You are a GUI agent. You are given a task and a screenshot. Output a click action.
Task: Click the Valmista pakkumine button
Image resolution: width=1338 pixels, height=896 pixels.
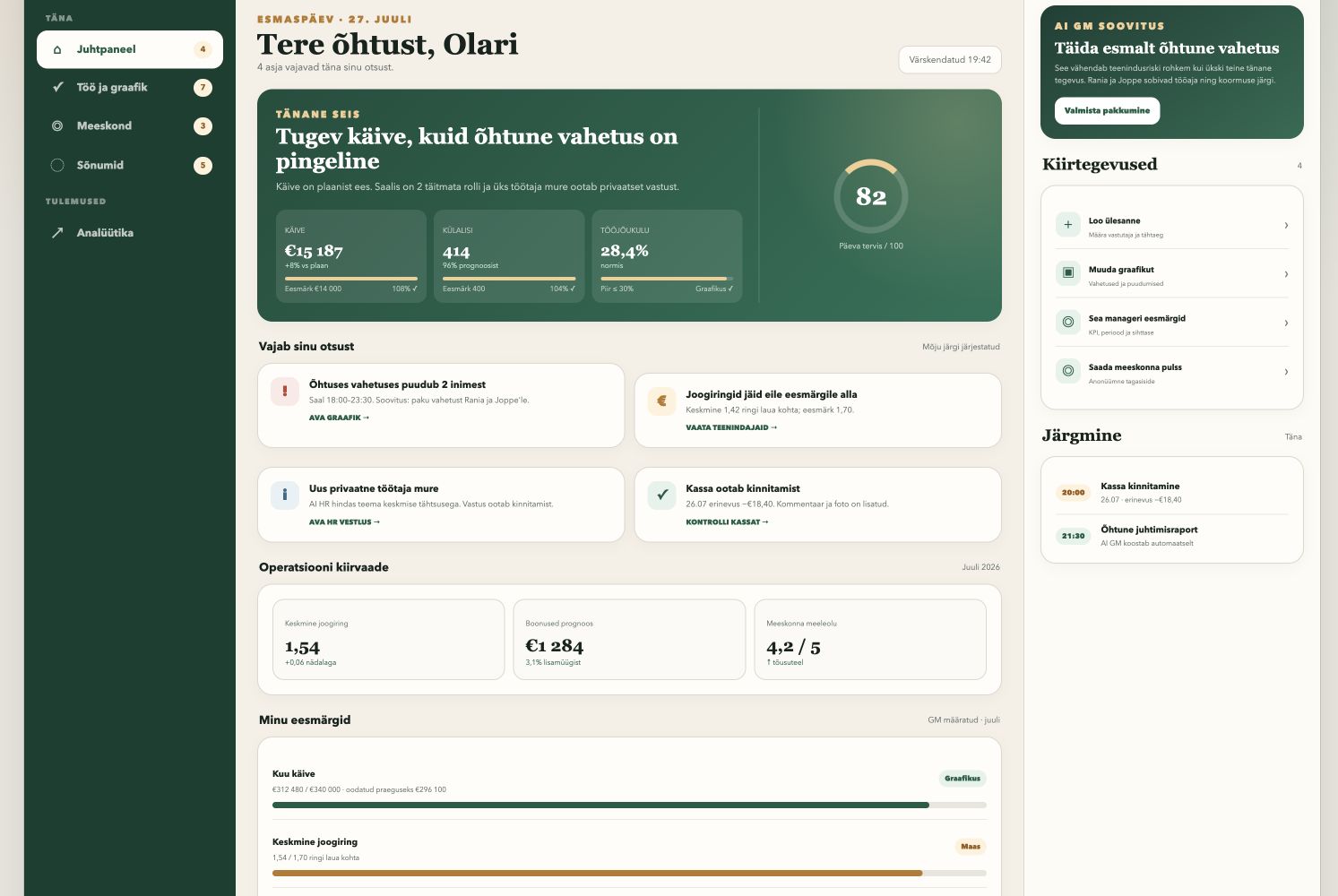pyautogui.click(x=1107, y=111)
